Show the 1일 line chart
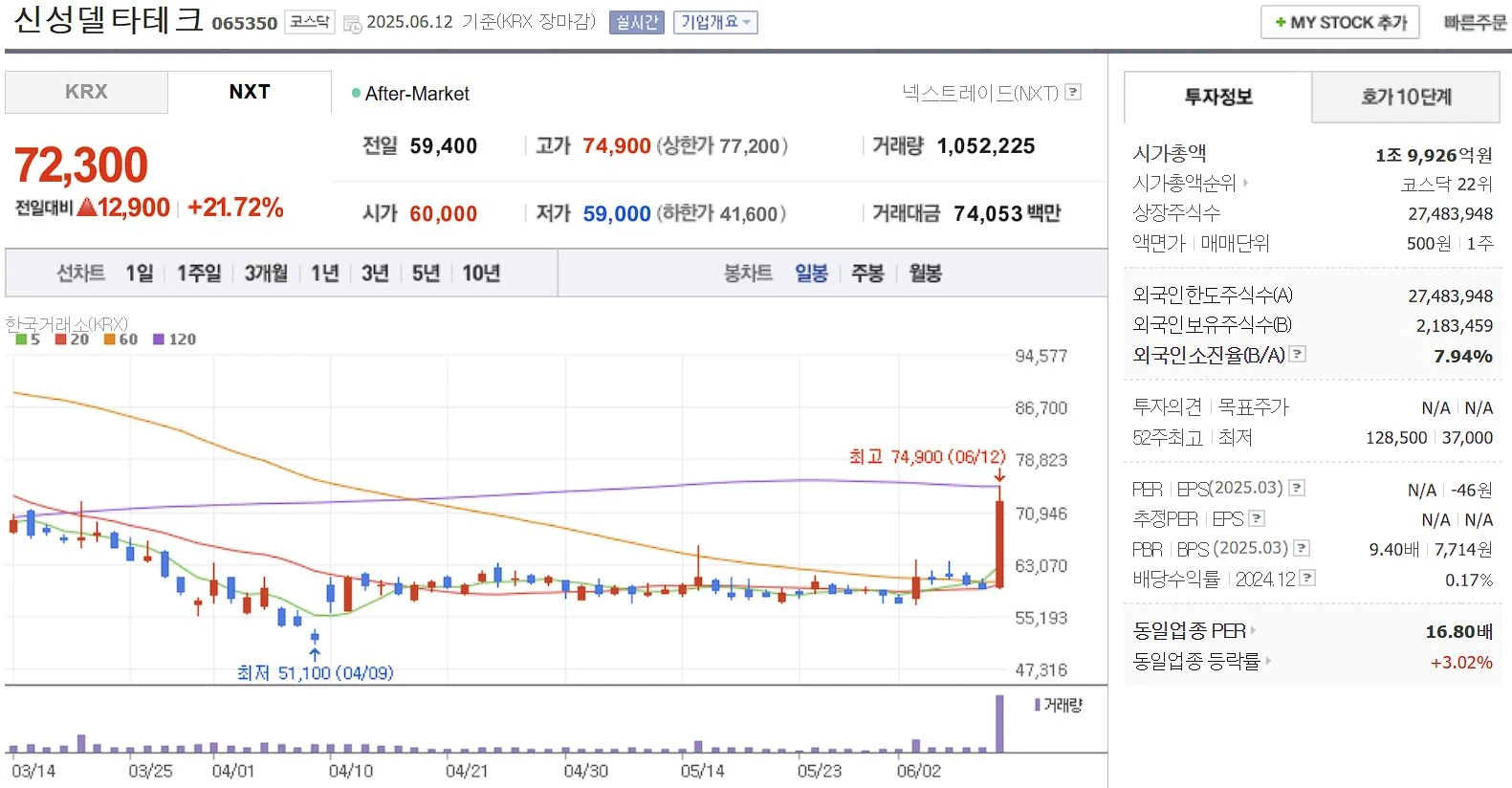1512x788 pixels. pos(140,274)
